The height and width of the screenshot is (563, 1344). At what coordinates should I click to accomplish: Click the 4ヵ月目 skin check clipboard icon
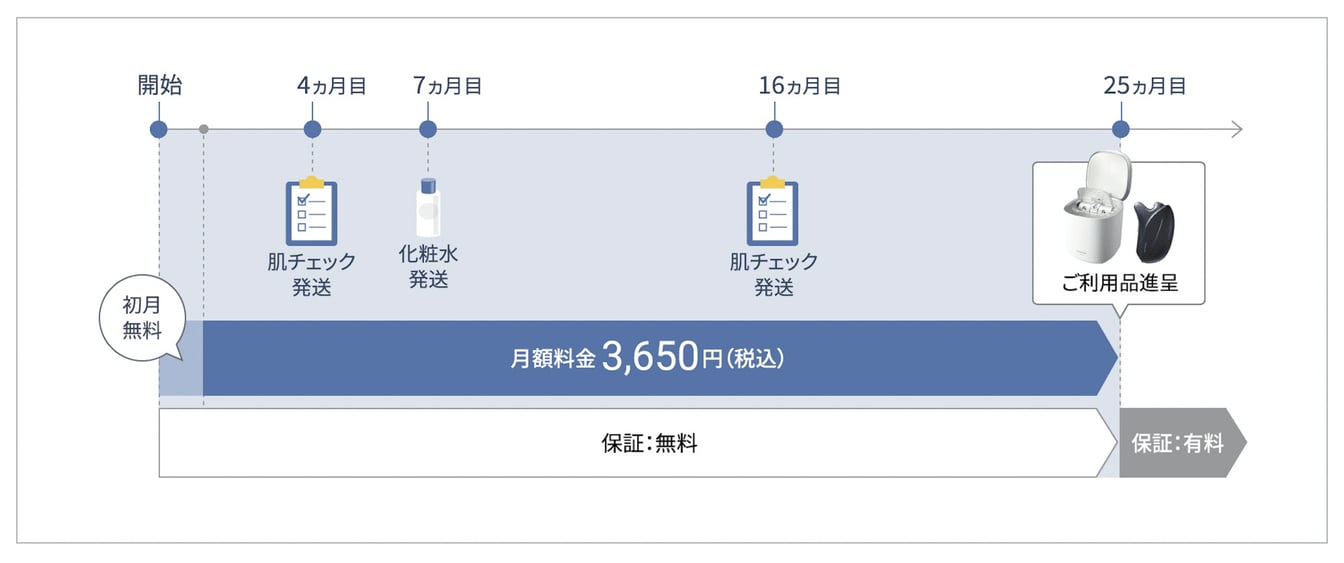(x=312, y=211)
